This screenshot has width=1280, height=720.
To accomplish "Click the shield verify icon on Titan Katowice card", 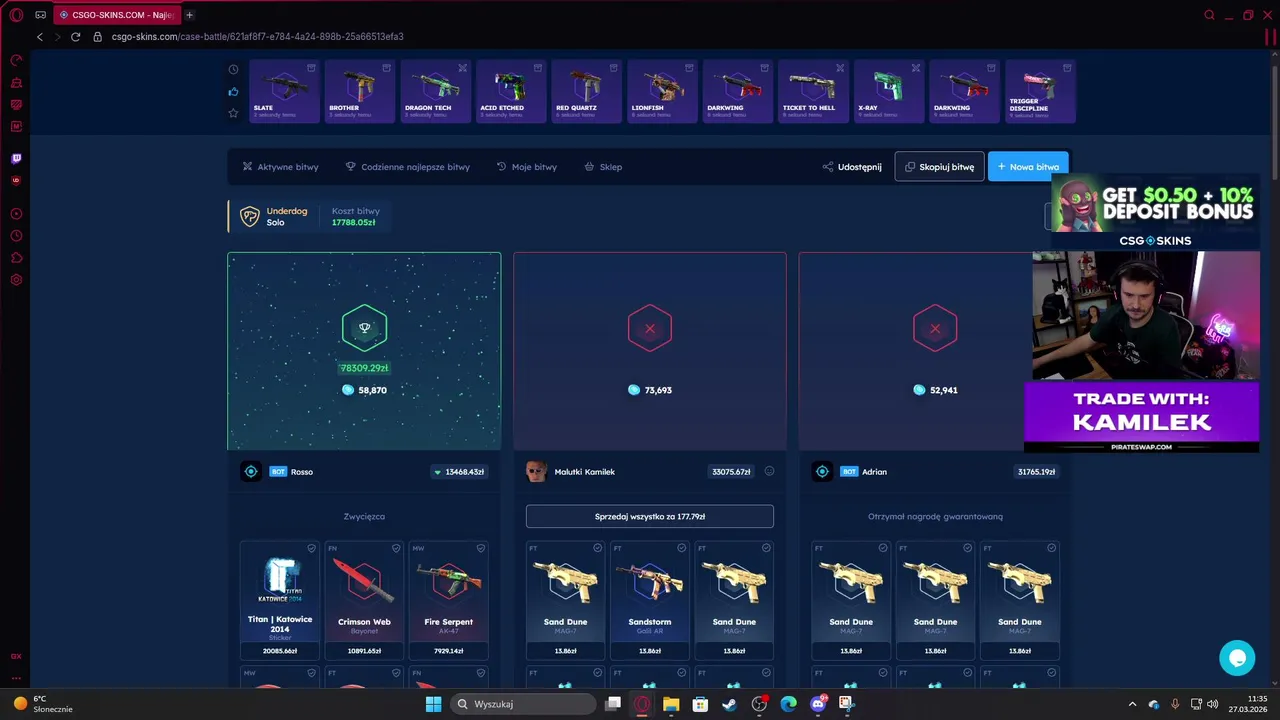I will click(x=311, y=548).
